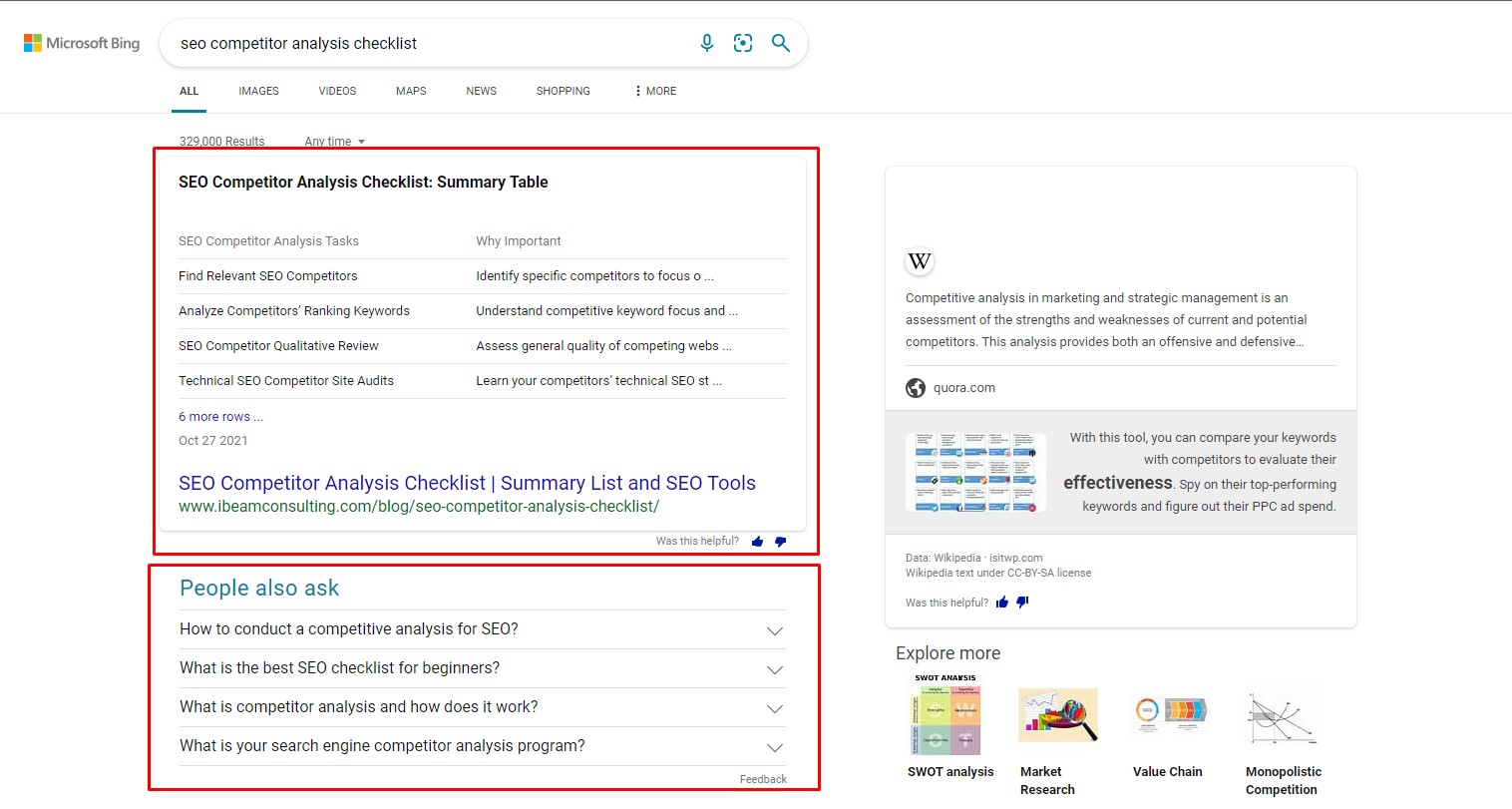The image size is (1512, 809).
Task: Click SEO Competitor Analysis Tasks column header
Action: [x=268, y=241]
